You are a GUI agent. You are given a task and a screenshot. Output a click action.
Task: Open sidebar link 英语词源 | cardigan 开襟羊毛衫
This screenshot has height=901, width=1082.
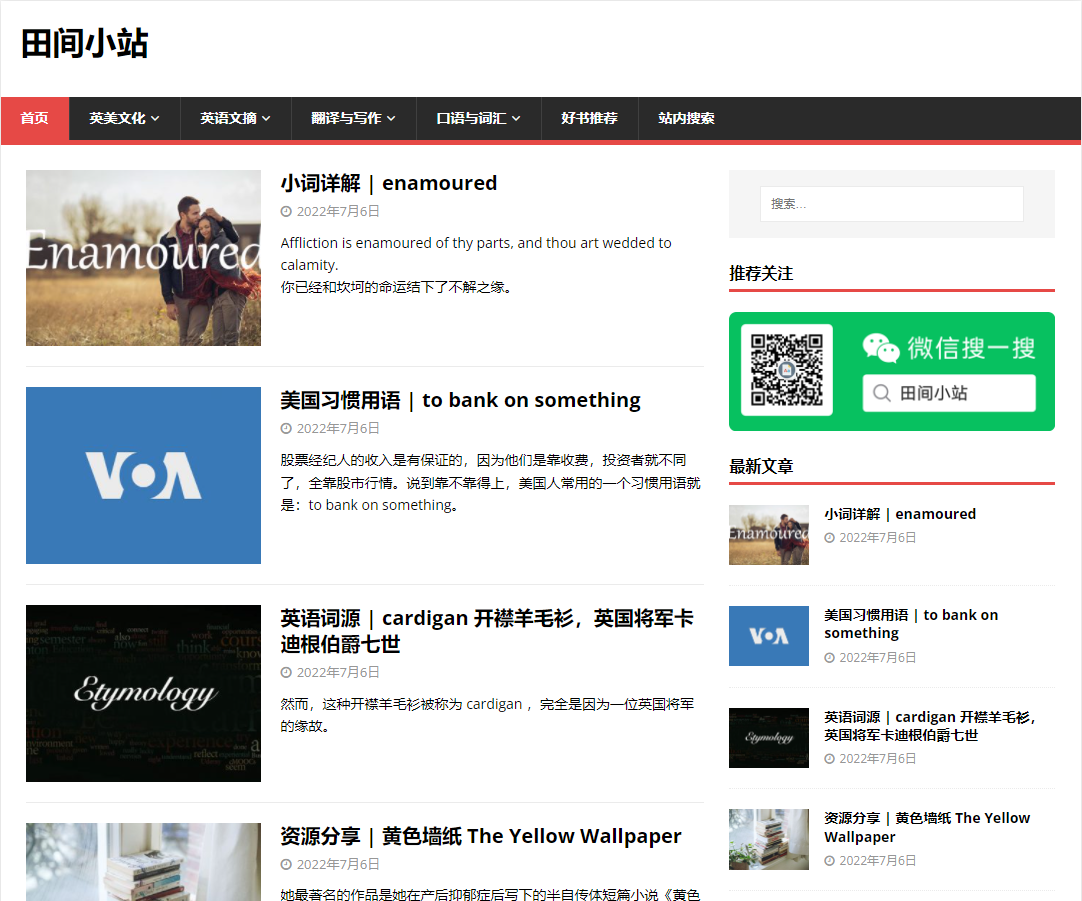[929, 726]
